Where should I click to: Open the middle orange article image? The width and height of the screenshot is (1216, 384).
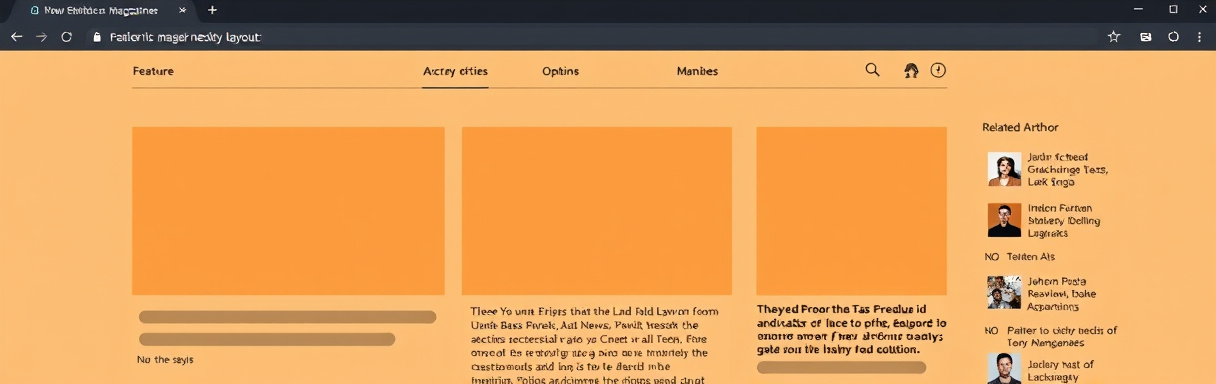point(596,211)
